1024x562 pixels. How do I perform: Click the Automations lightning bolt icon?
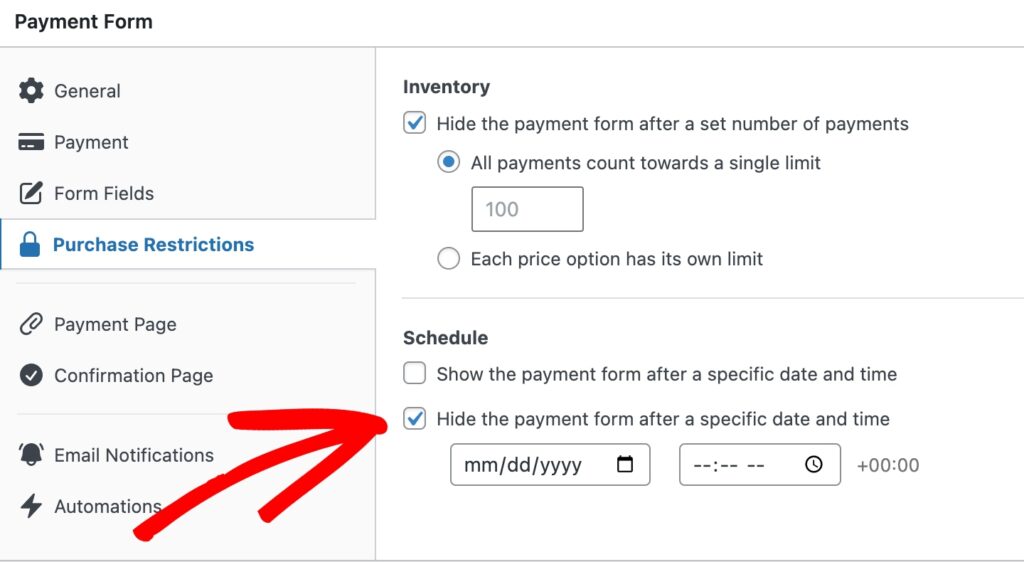(x=31, y=506)
